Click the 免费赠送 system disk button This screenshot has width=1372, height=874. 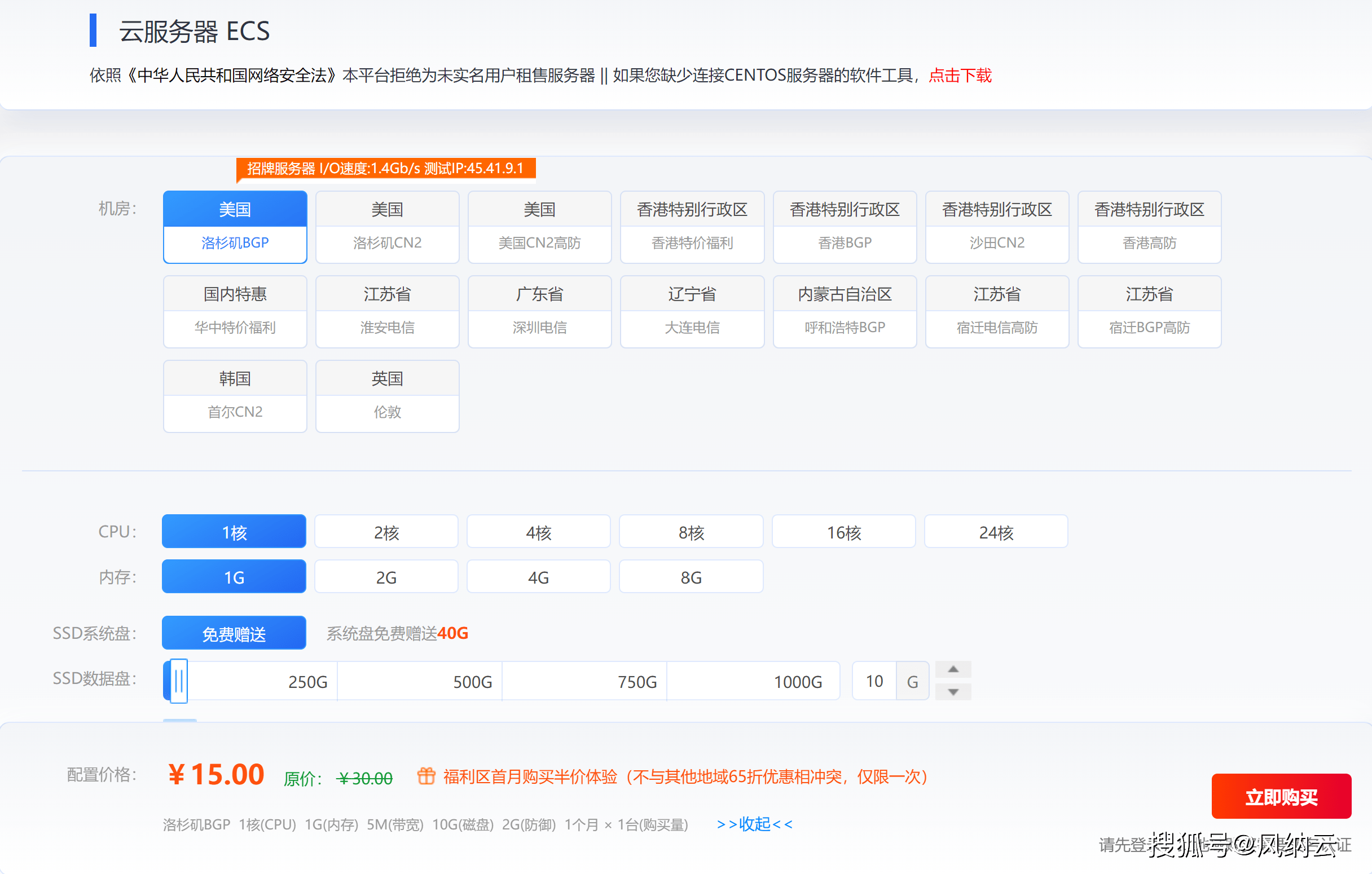tap(234, 633)
